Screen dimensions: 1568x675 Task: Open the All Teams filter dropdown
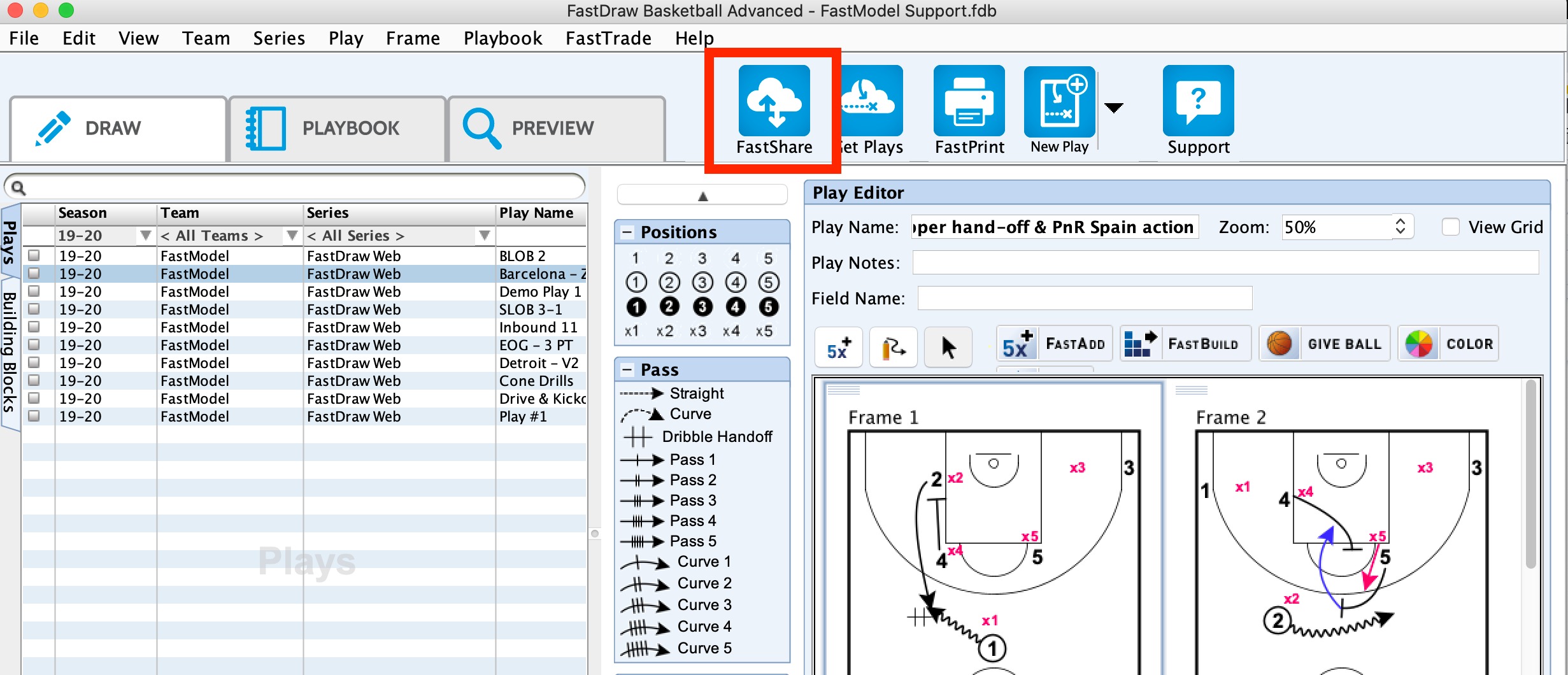[292, 236]
